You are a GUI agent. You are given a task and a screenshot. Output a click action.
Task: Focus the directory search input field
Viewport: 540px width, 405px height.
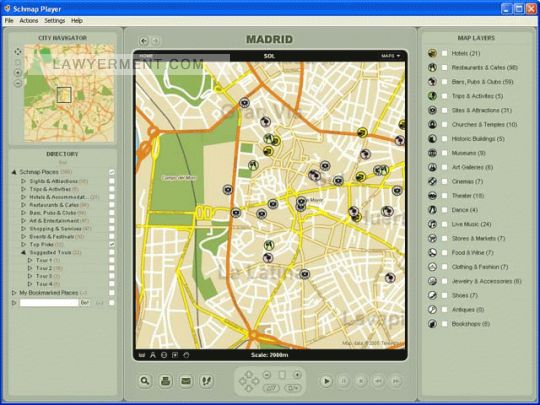[49, 303]
